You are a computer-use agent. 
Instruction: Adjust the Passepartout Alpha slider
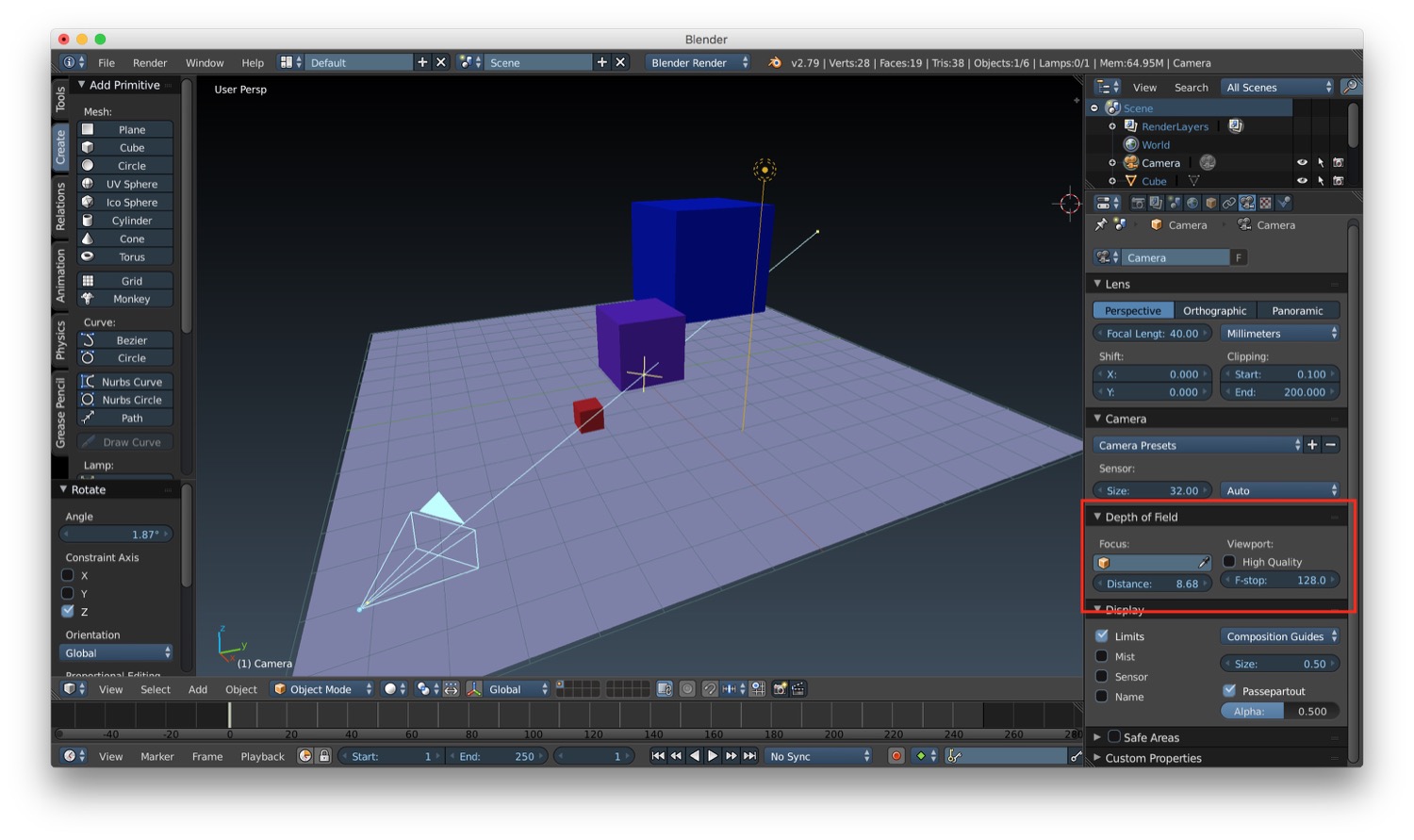[1280, 711]
